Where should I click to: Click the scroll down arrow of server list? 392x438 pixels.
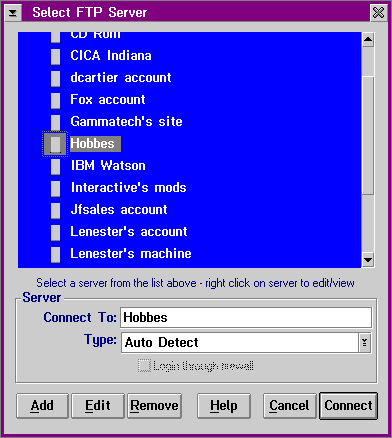click(x=368, y=260)
